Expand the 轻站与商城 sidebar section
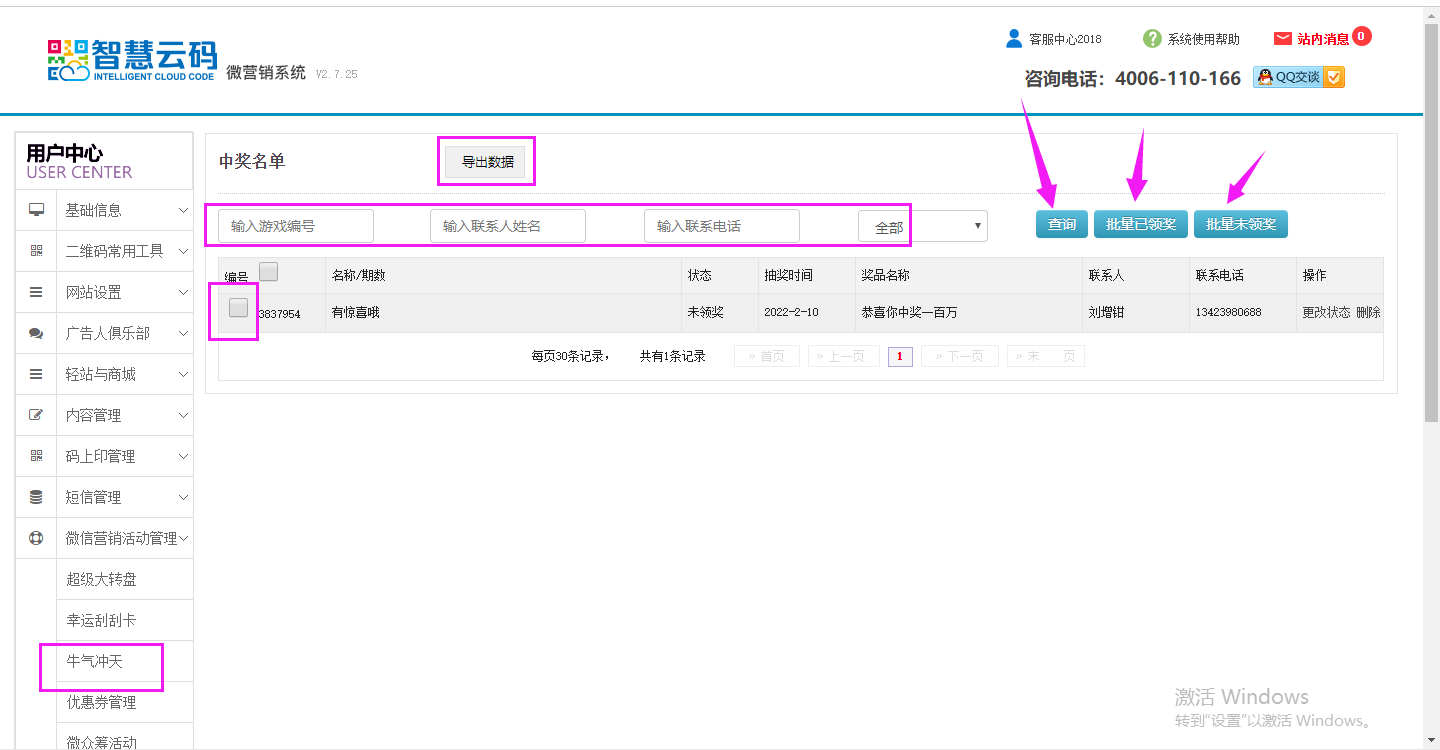 point(104,374)
